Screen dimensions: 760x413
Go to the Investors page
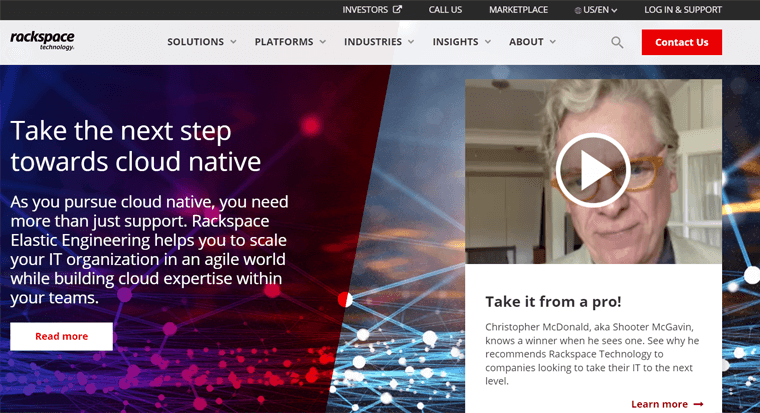(x=365, y=10)
